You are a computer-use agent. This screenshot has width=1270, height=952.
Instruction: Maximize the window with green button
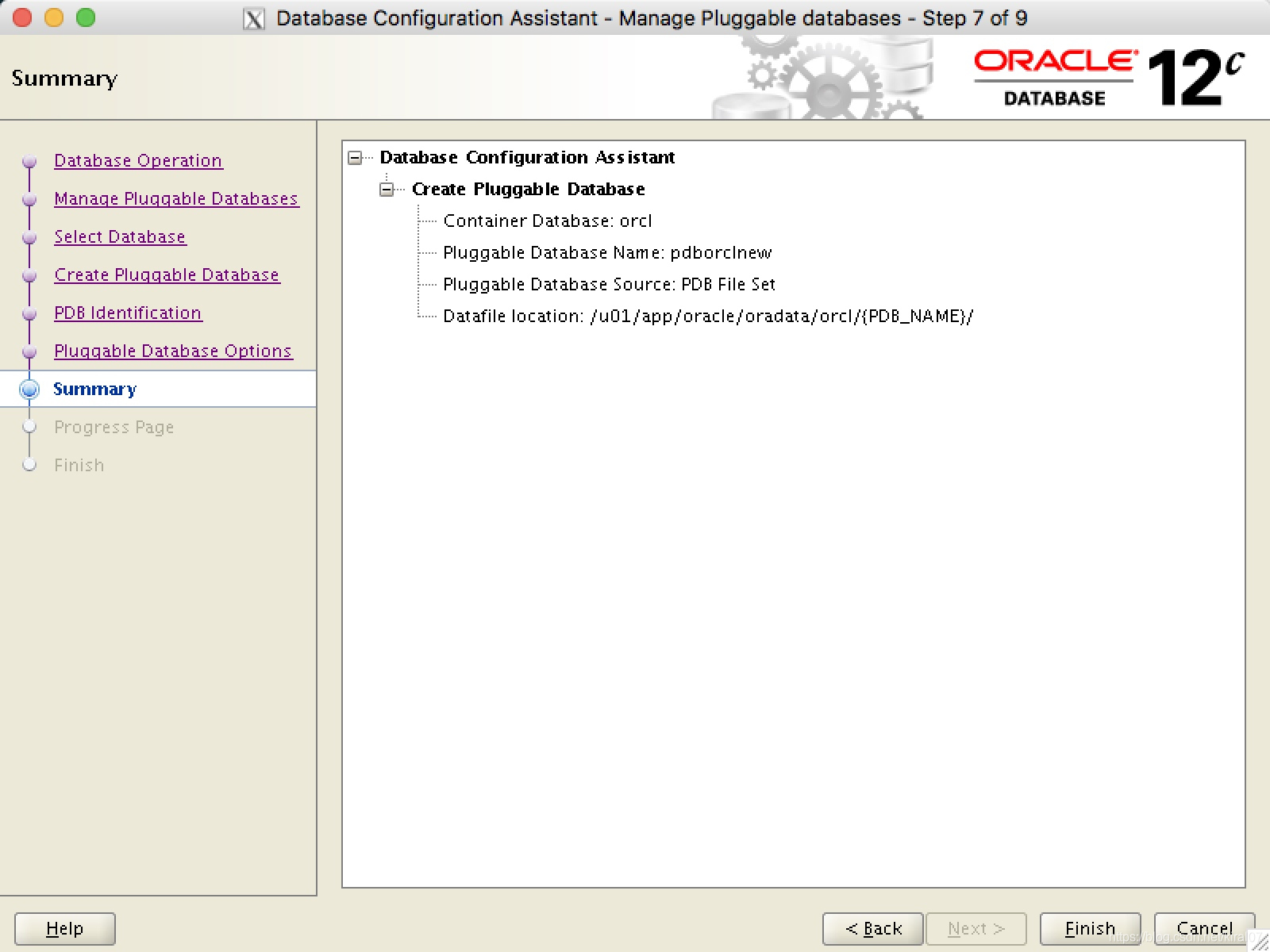[x=86, y=17]
